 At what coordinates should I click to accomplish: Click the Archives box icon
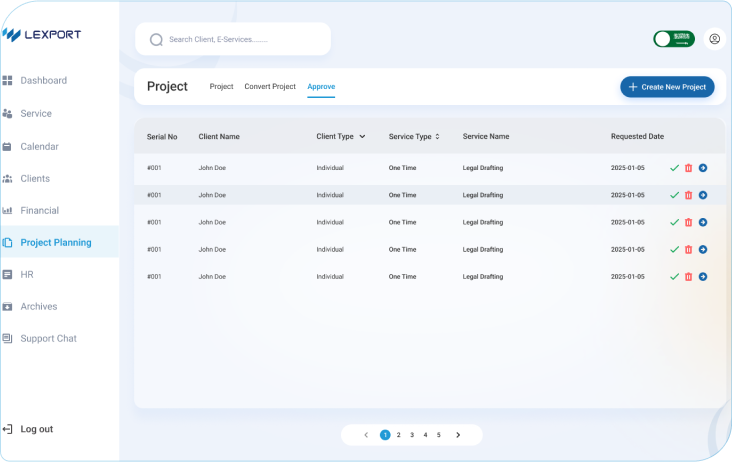click(x=8, y=307)
